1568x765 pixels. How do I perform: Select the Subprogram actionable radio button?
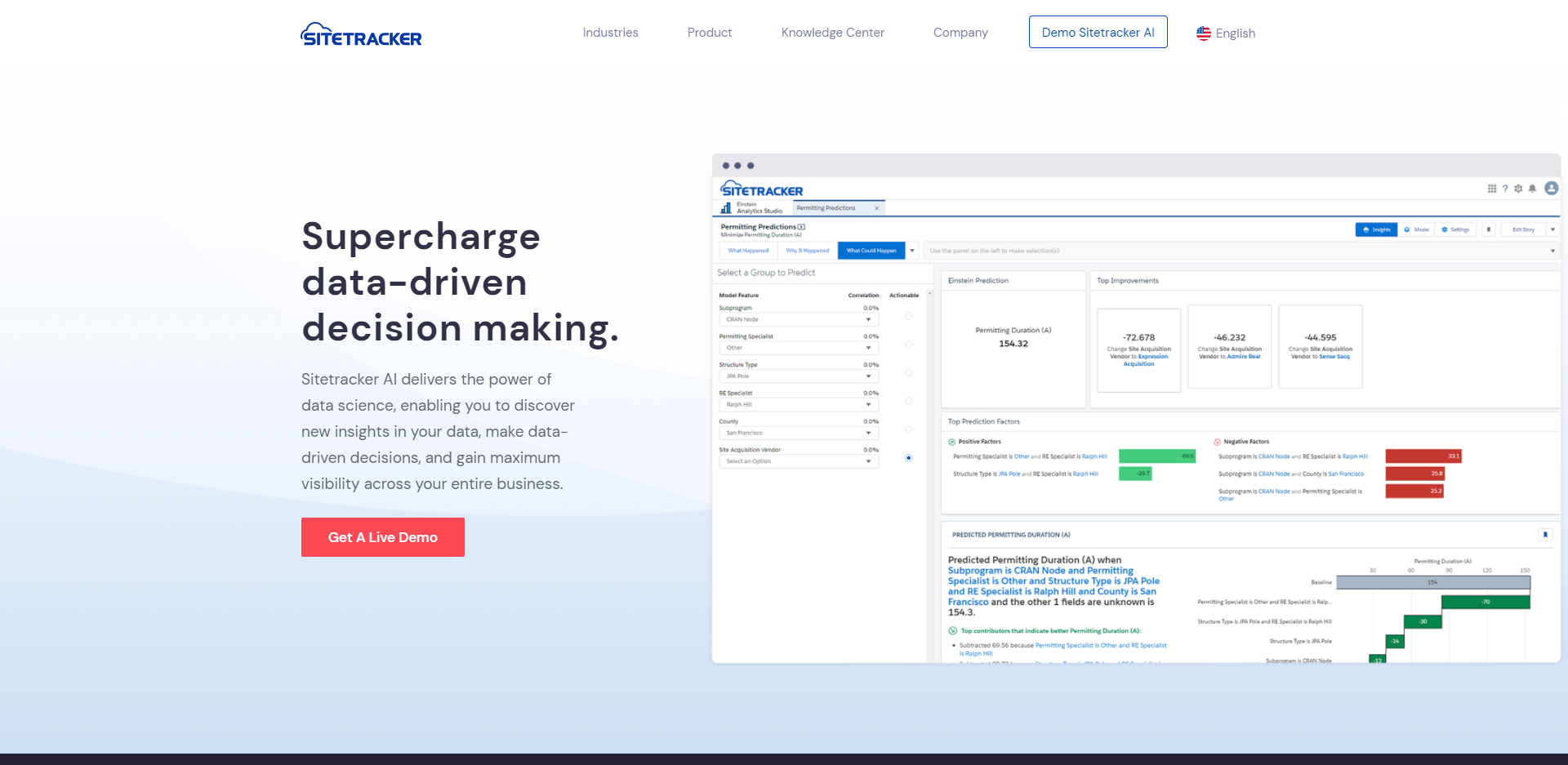tap(908, 316)
